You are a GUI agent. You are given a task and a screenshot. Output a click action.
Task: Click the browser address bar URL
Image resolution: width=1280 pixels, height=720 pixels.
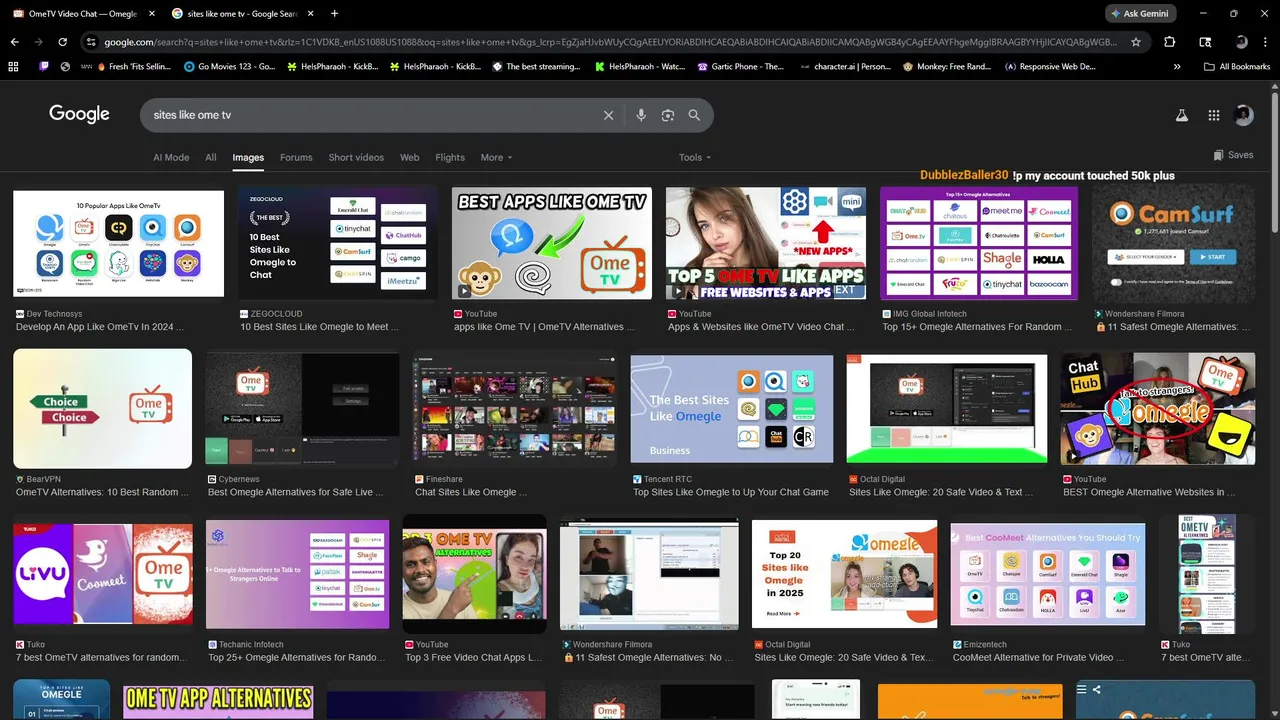[x=610, y=42]
